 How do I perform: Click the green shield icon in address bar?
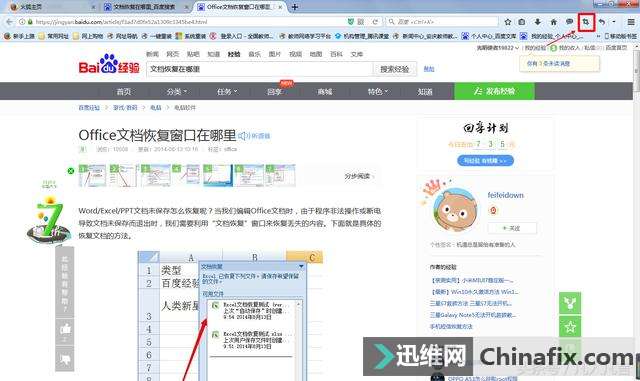pos(350,22)
